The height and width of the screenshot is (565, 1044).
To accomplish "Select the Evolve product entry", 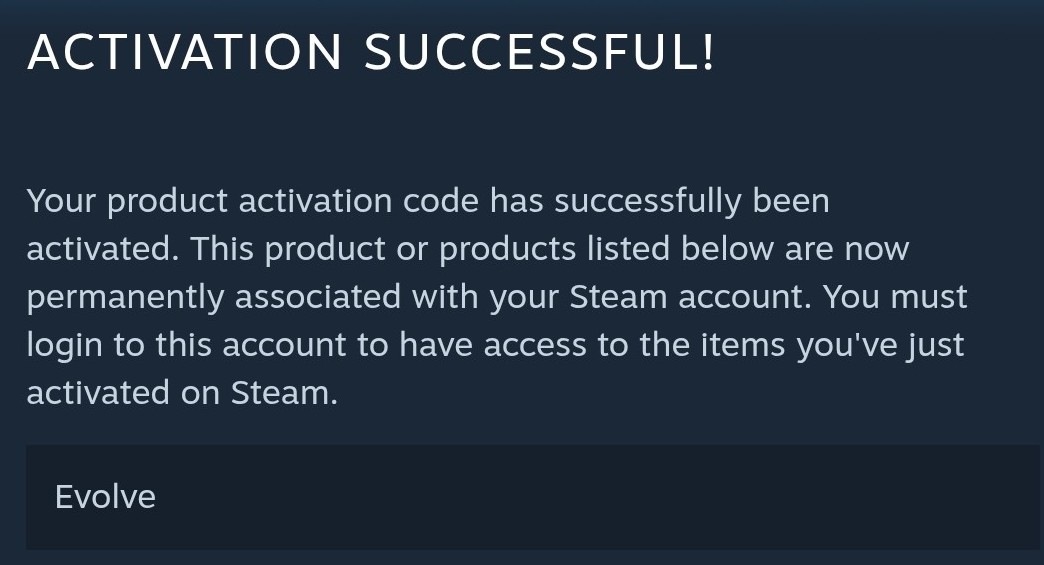I will 105,497.
